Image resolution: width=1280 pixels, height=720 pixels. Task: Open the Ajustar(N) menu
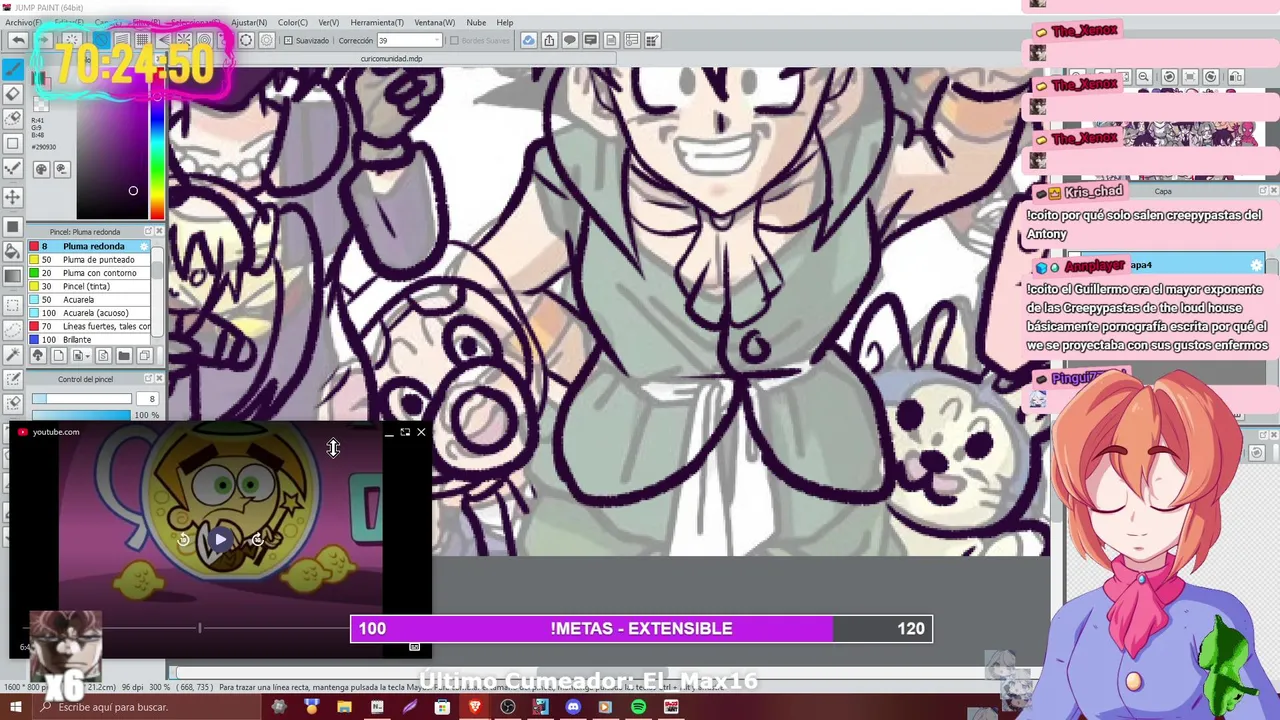249,22
